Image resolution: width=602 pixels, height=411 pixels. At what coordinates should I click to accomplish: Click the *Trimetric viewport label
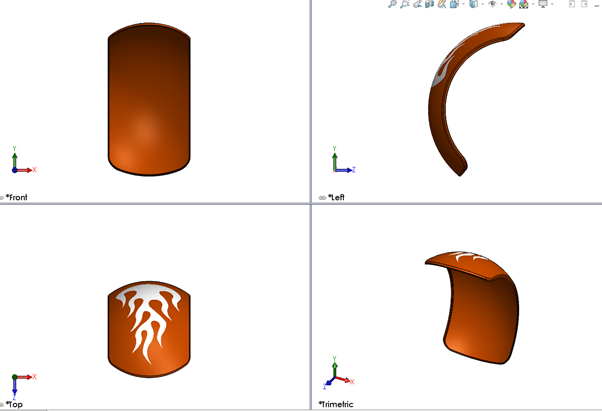337,404
